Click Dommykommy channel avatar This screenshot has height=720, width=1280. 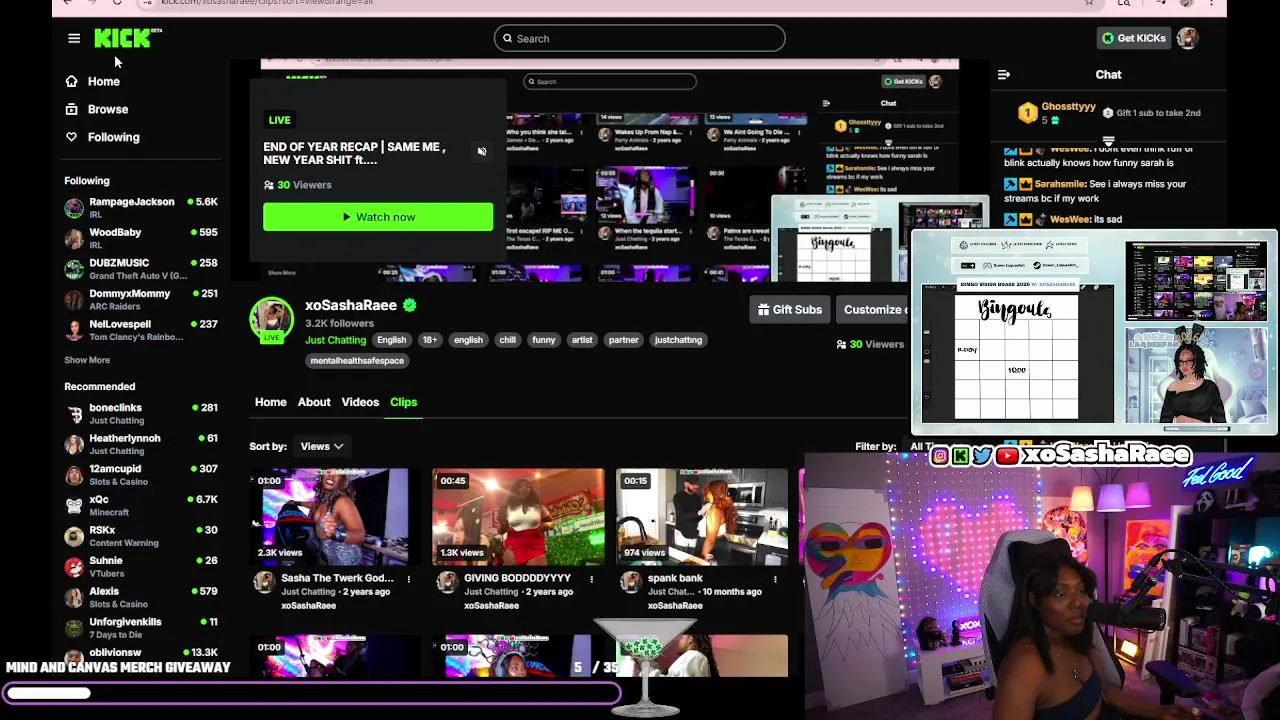coord(74,299)
